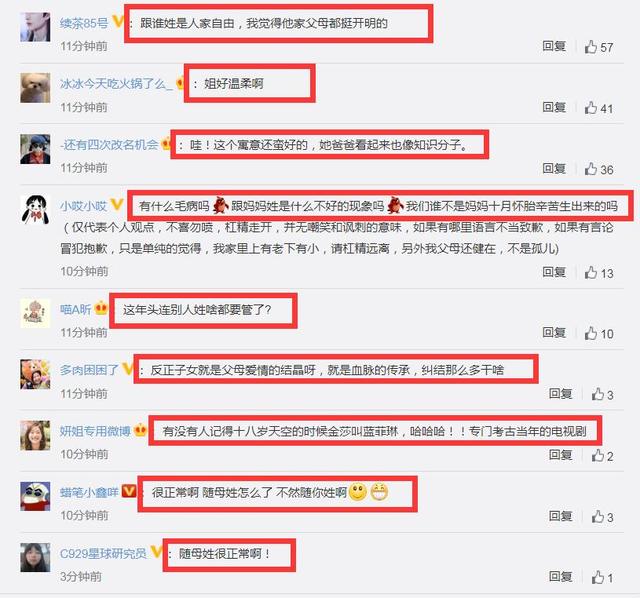Open username link -还有四次改名机会

point(109,144)
